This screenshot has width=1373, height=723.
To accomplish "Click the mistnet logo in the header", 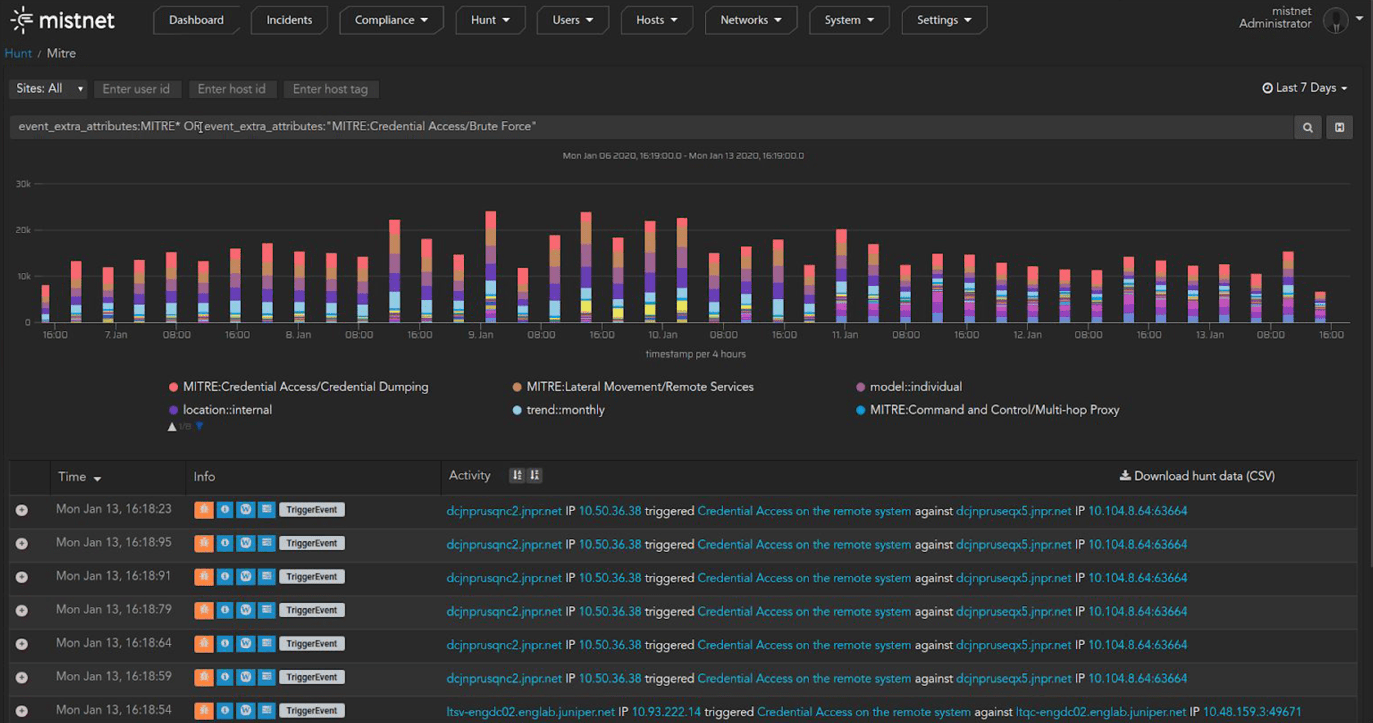I will 63,20.
